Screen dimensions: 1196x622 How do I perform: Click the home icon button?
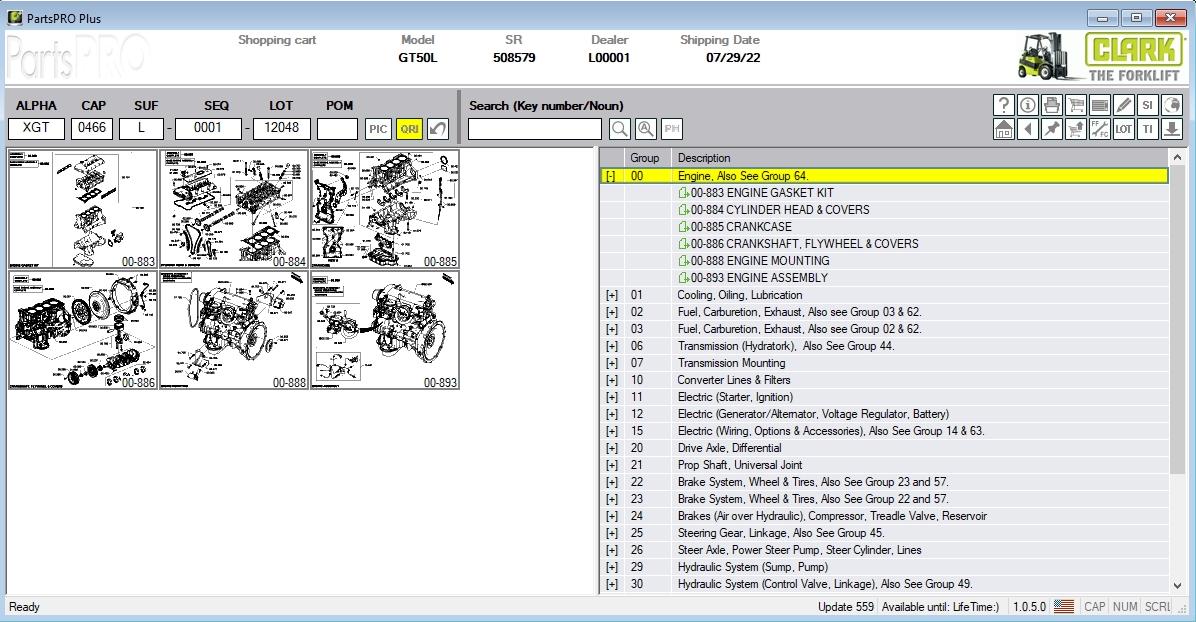coord(1004,129)
